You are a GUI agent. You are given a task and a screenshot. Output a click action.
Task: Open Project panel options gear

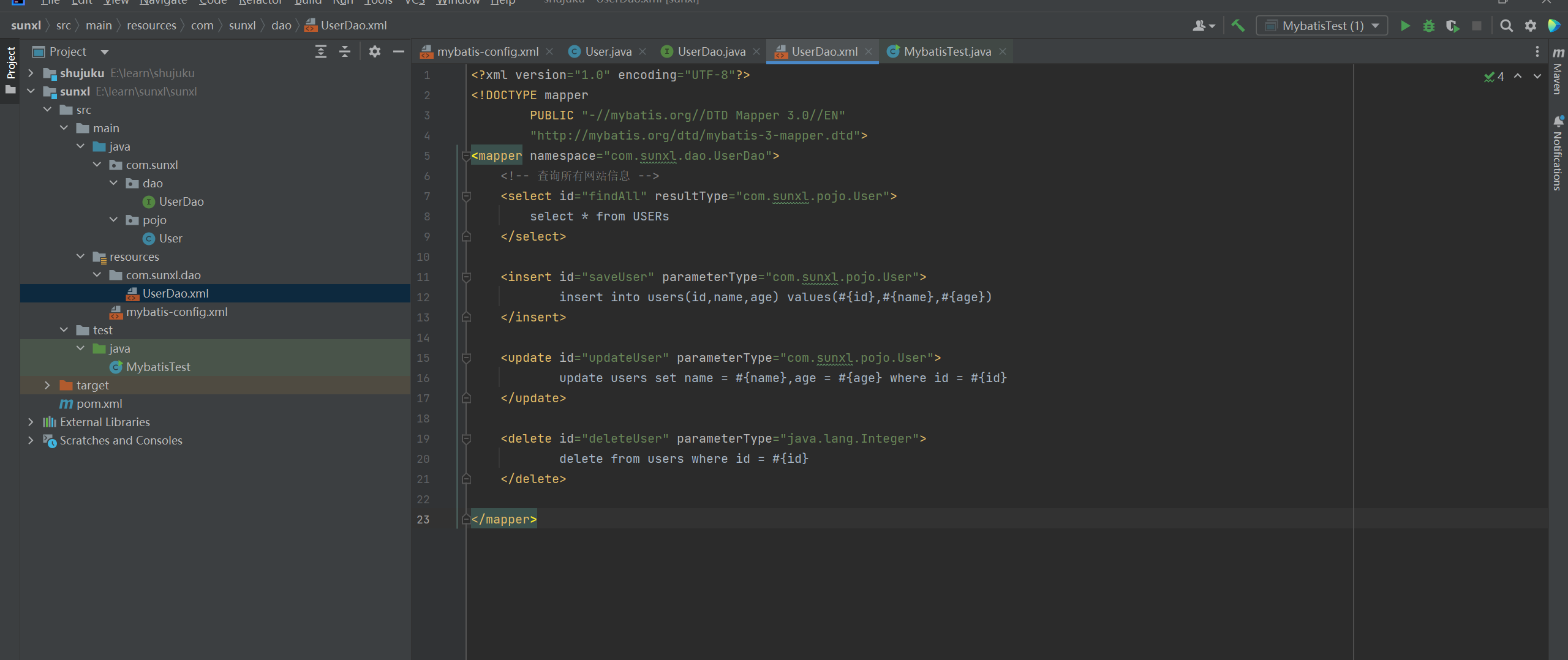(x=375, y=51)
